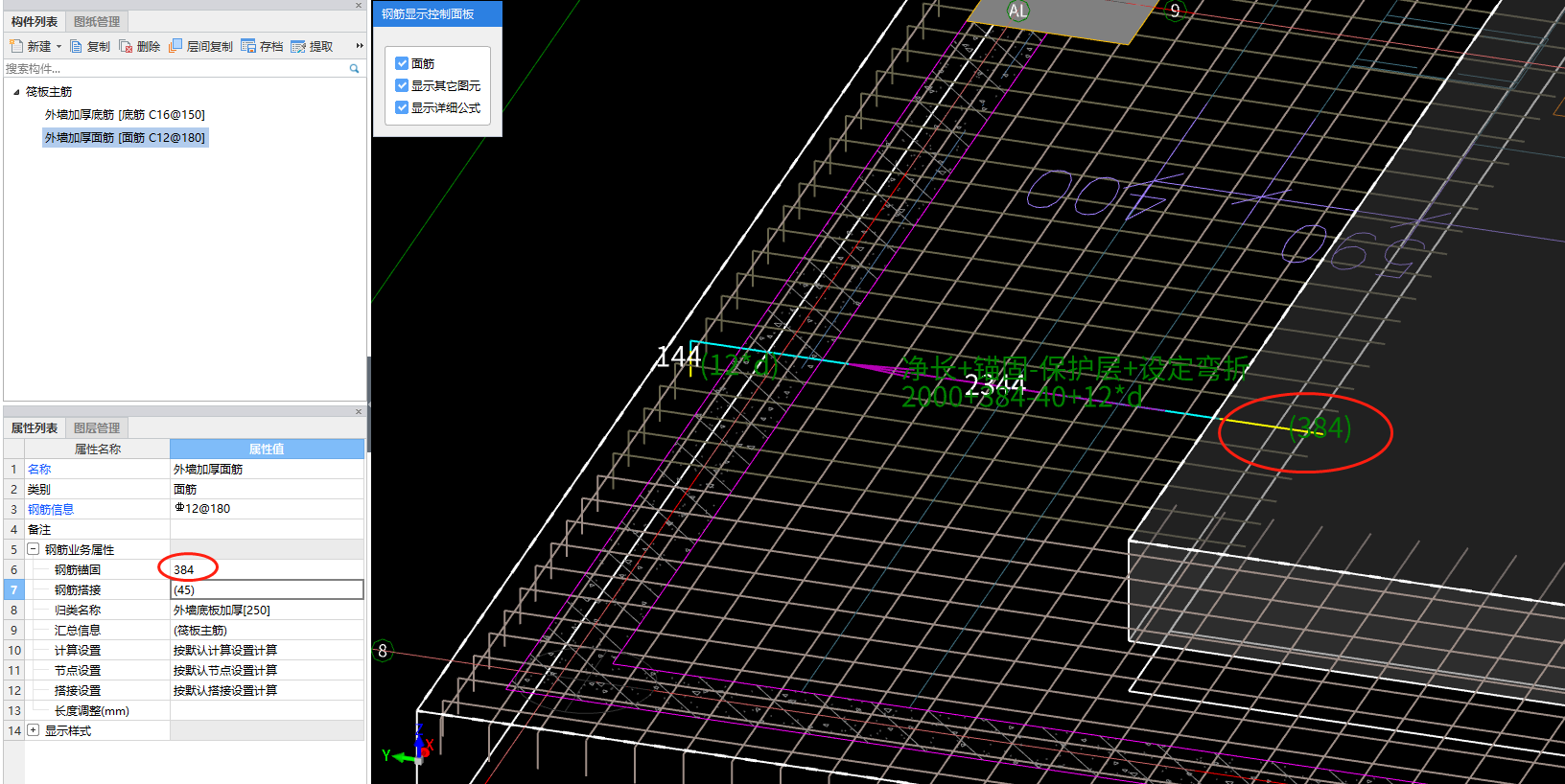The image size is (1565, 784).
Task: Click the 属性值 column header
Action: (267, 449)
